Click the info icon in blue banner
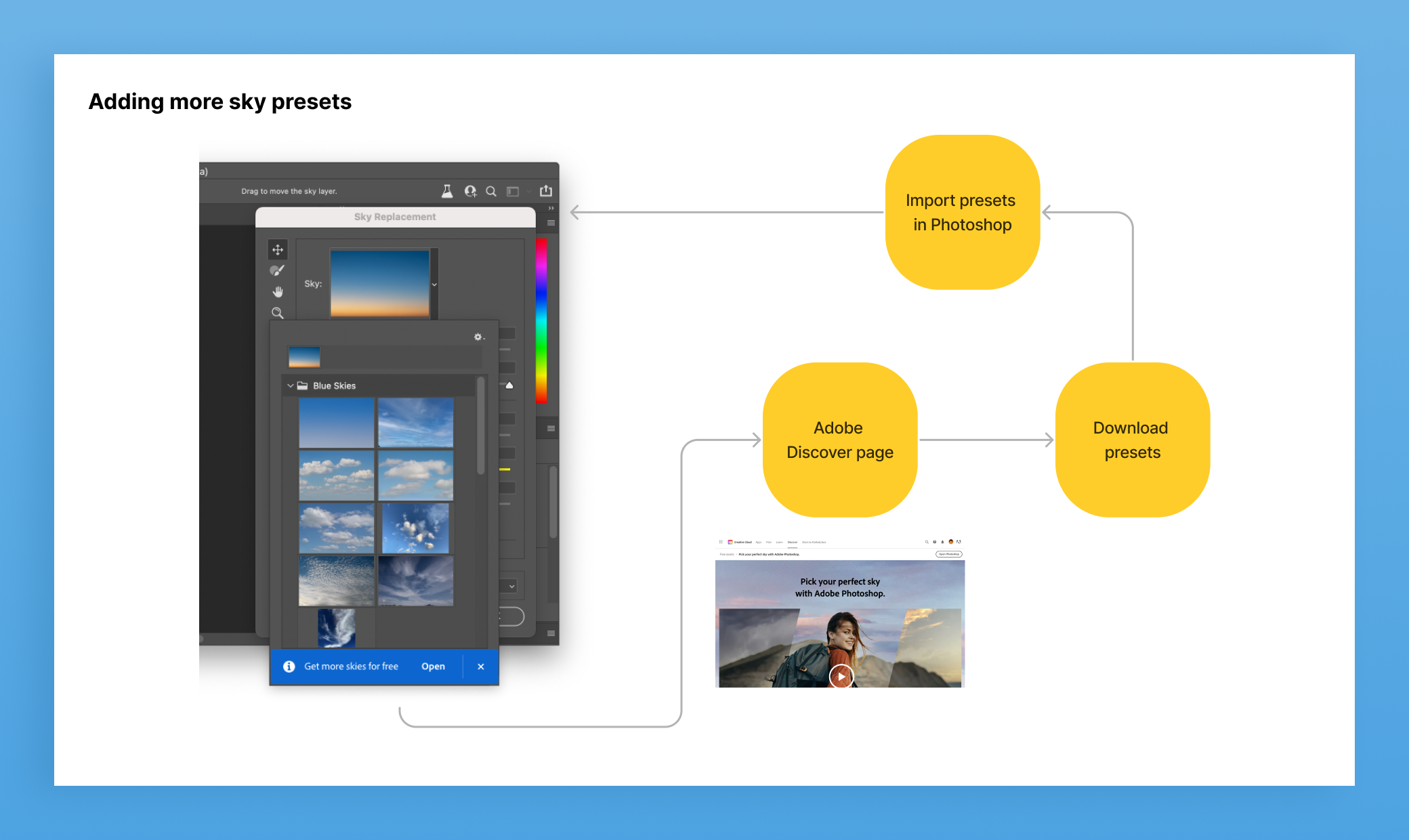Screen dimensions: 1409x840 pyautogui.click(x=289, y=667)
